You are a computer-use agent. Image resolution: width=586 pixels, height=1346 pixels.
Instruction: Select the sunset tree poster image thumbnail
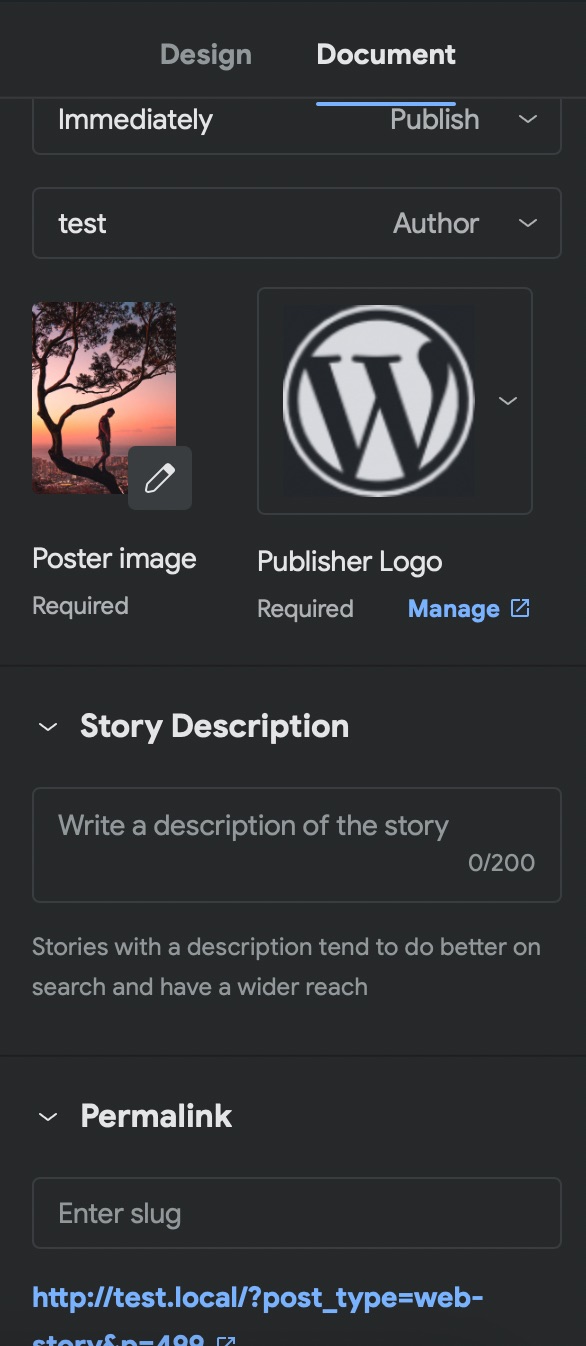(104, 398)
